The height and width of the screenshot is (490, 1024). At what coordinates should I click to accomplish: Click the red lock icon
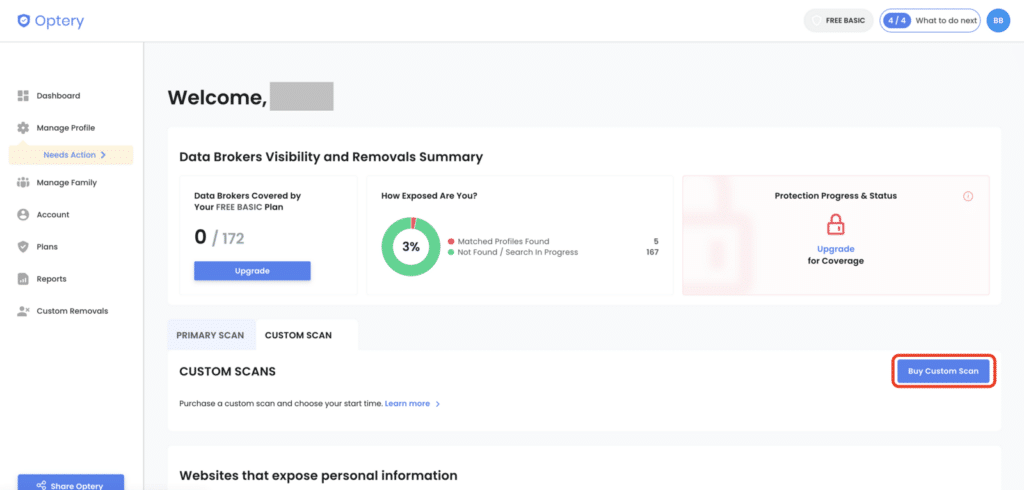[835, 225]
